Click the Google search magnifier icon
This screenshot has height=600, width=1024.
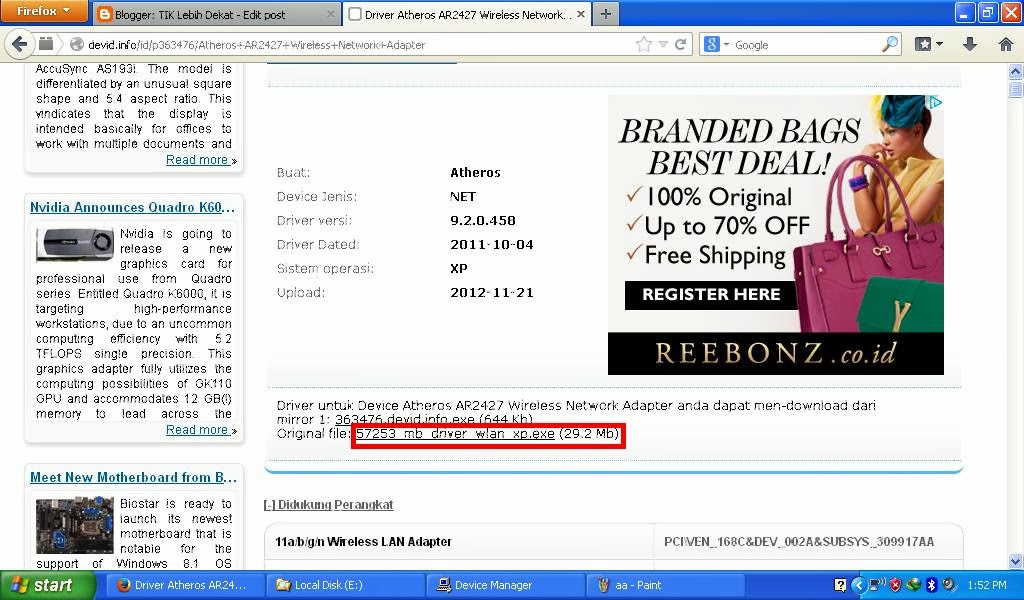(x=888, y=44)
